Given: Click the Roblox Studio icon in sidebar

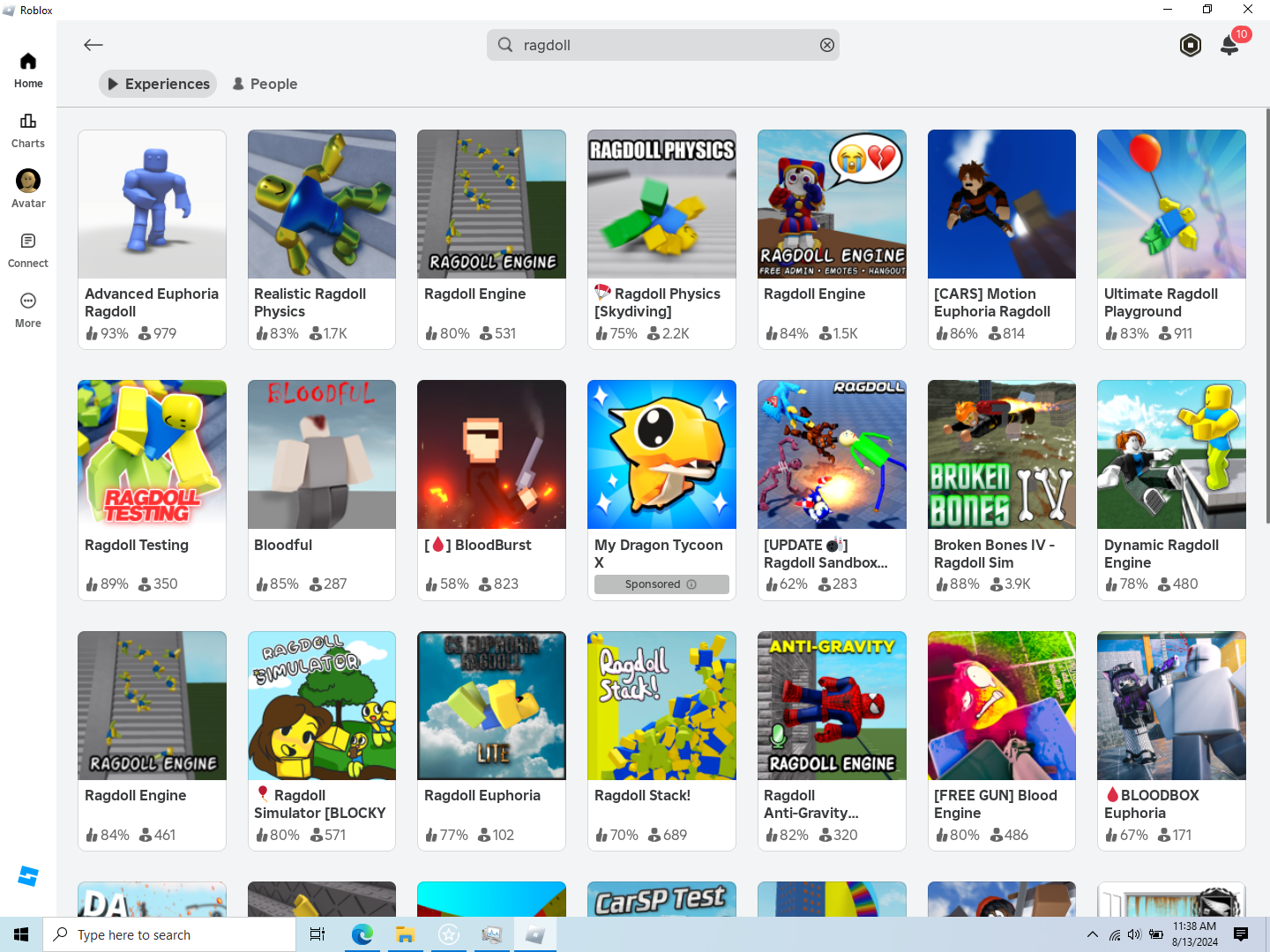Looking at the screenshot, I should pyautogui.click(x=28, y=876).
